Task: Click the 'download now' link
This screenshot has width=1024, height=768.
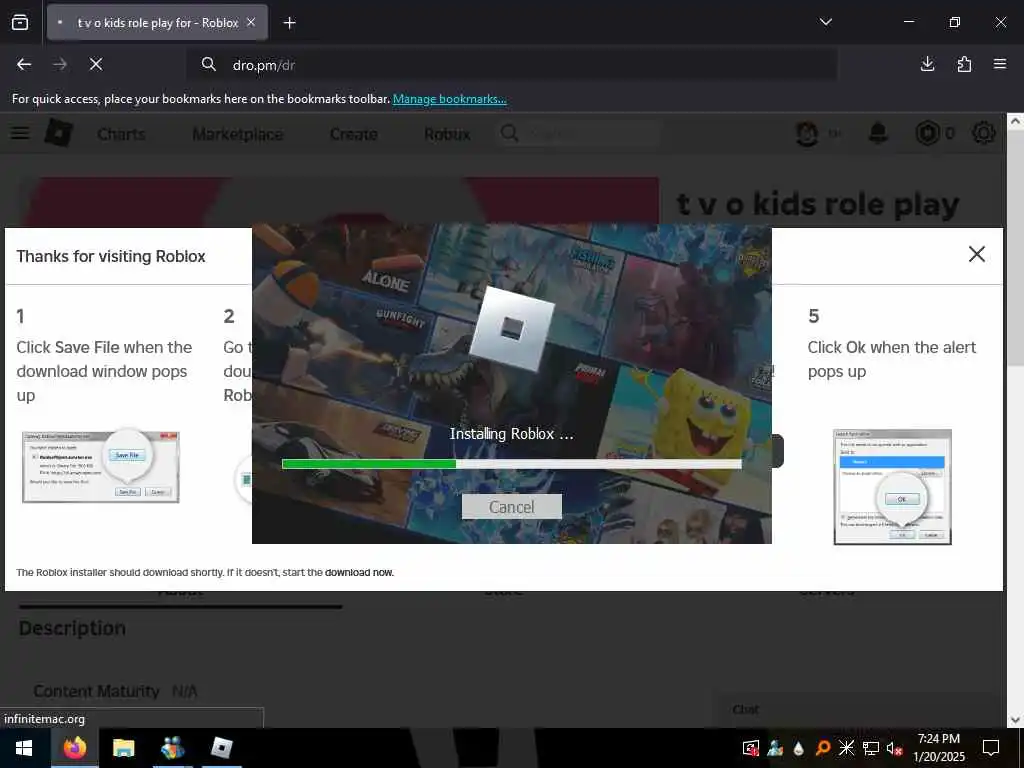Action: 359,572
